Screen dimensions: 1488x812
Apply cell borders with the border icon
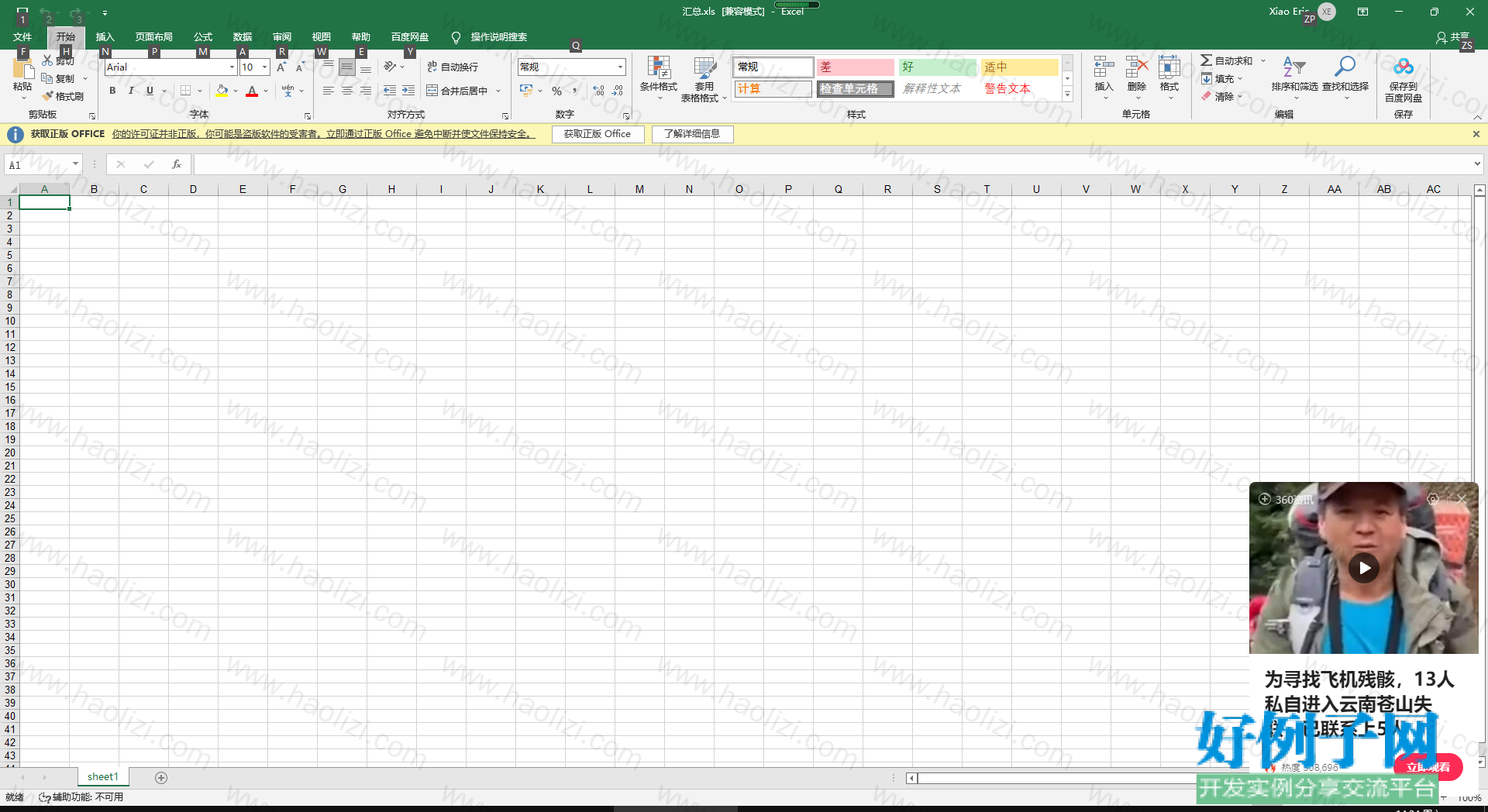tap(185, 91)
